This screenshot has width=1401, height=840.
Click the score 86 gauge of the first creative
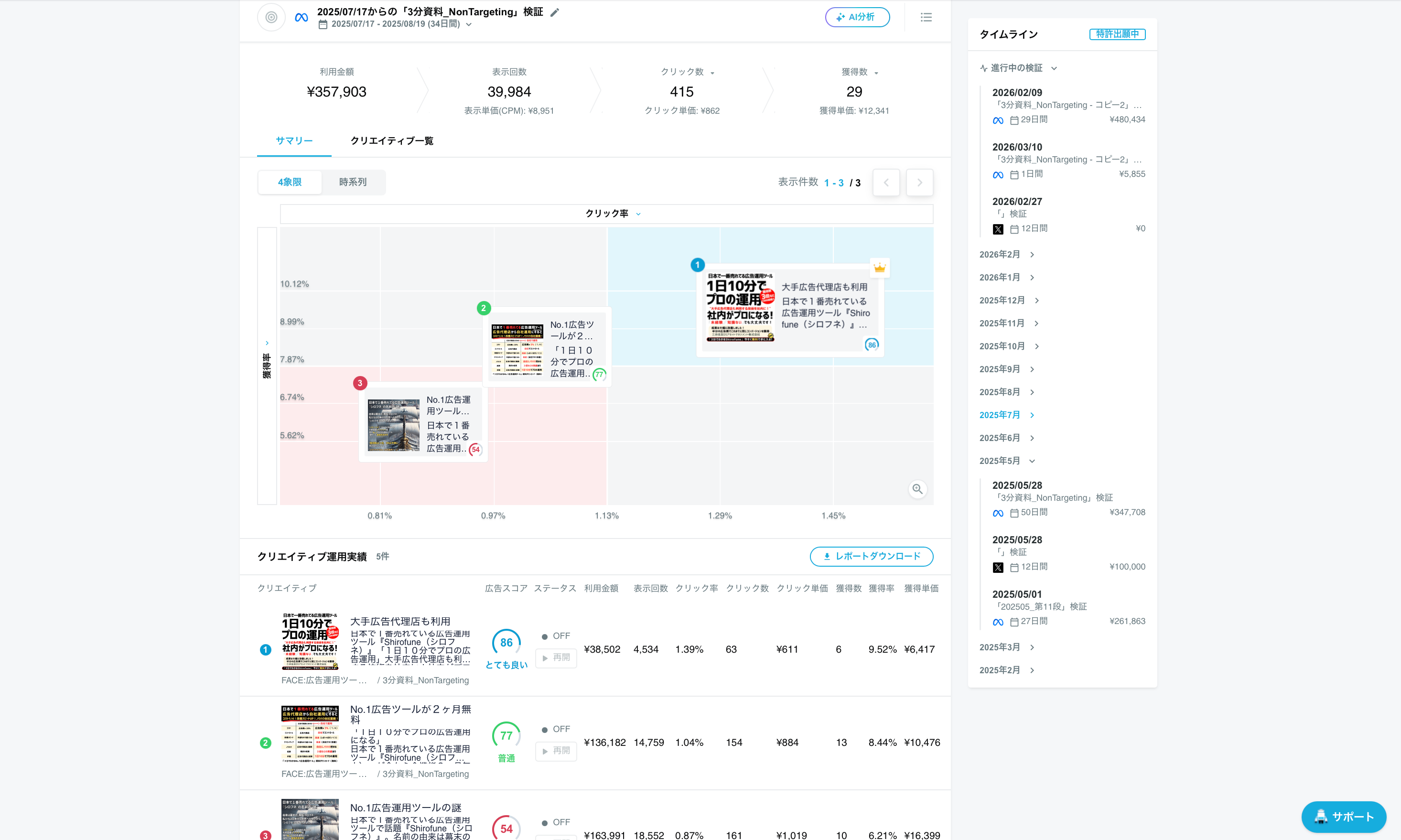tap(506, 643)
